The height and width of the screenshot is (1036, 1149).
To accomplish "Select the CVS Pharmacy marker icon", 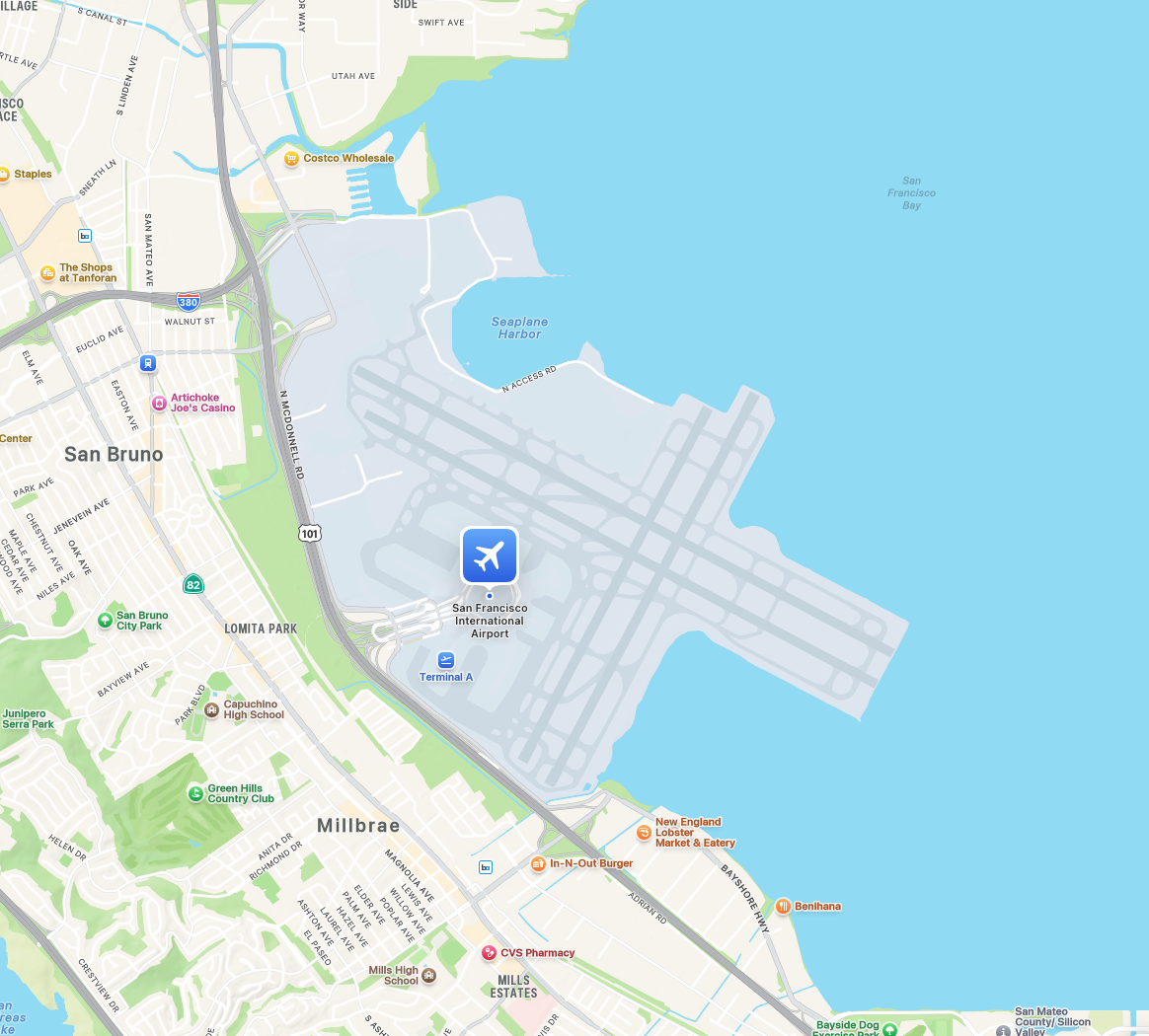I will (489, 953).
